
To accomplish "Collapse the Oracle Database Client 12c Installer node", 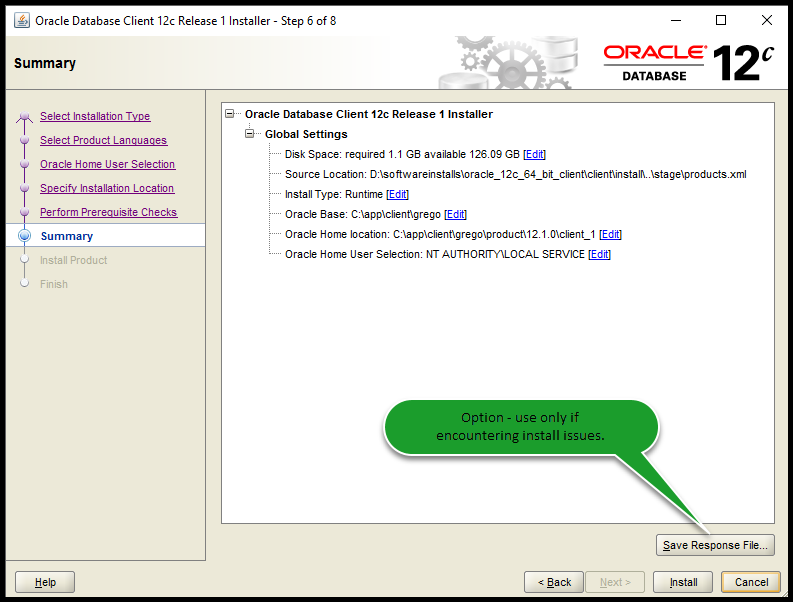I will click(230, 114).
